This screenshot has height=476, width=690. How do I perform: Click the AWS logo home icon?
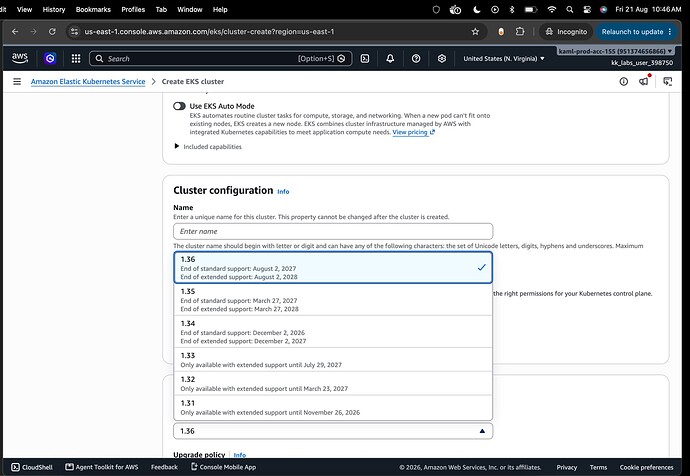pyautogui.click(x=20, y=58)
